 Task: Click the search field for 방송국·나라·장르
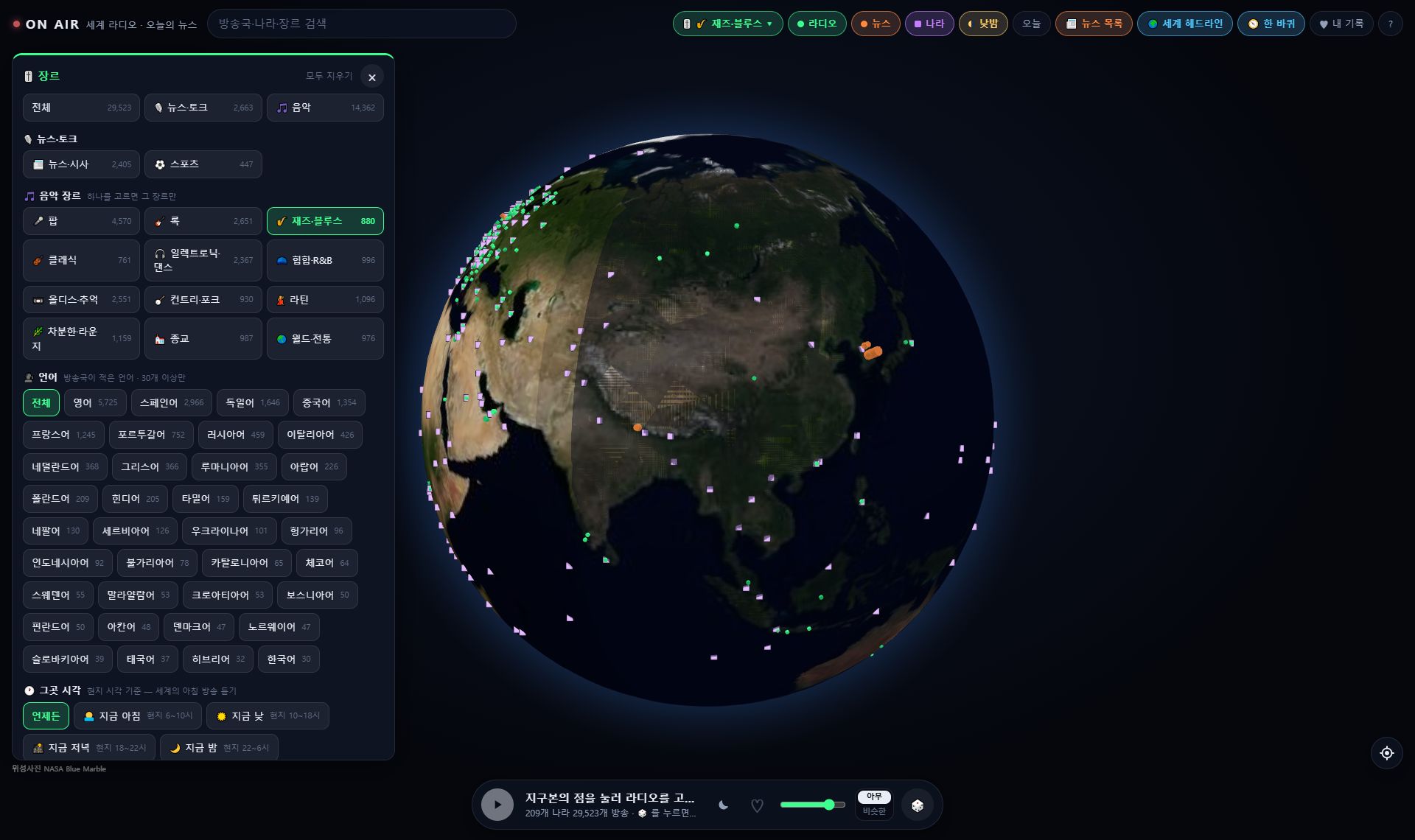tap(361, 24)
